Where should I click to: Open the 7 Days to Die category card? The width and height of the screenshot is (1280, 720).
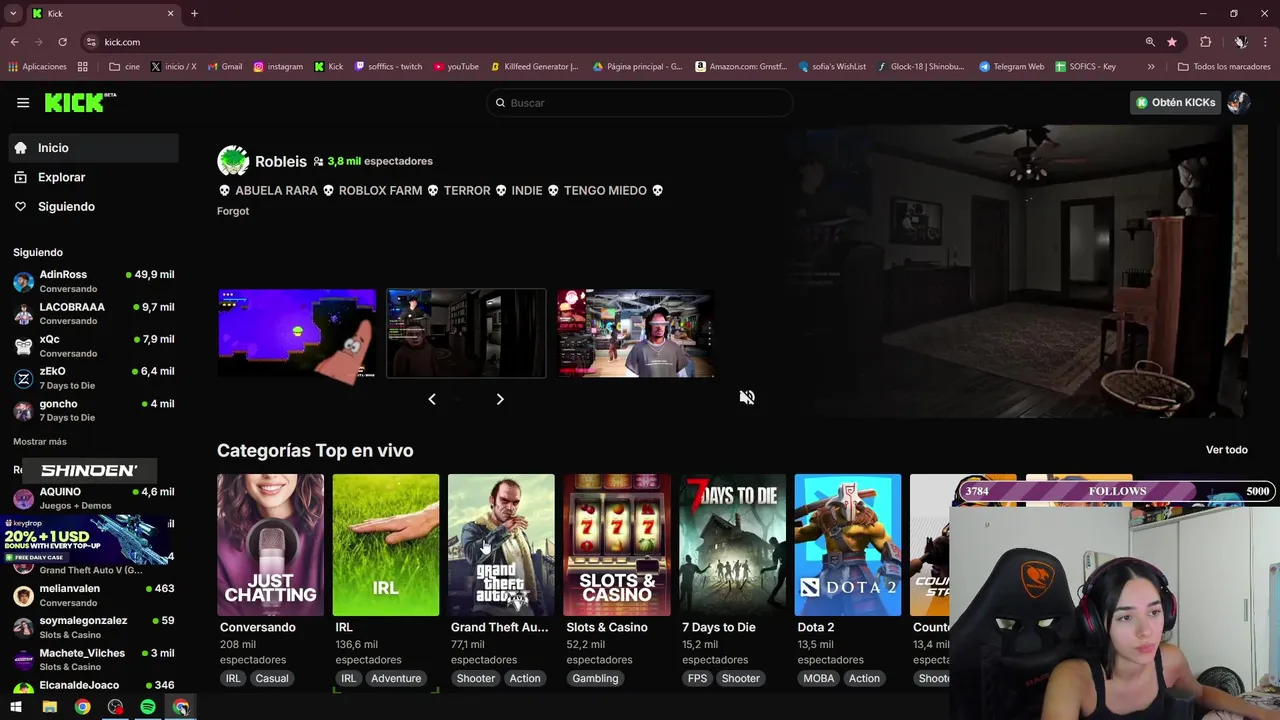point(732,545)
